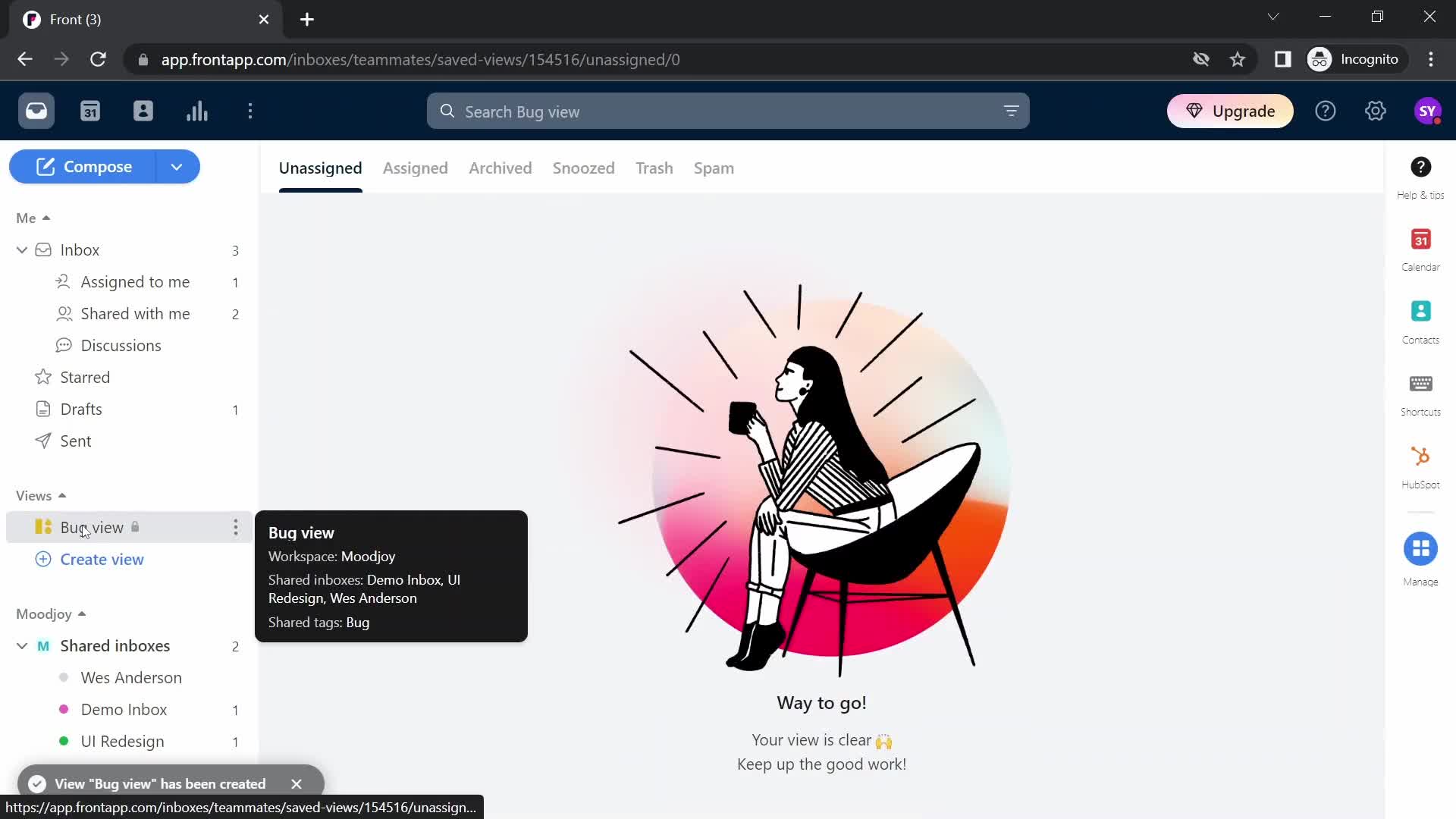Toggle the Inbox collapse arrow
Screen dimensions: 1456x819
(x=21, y=249)
